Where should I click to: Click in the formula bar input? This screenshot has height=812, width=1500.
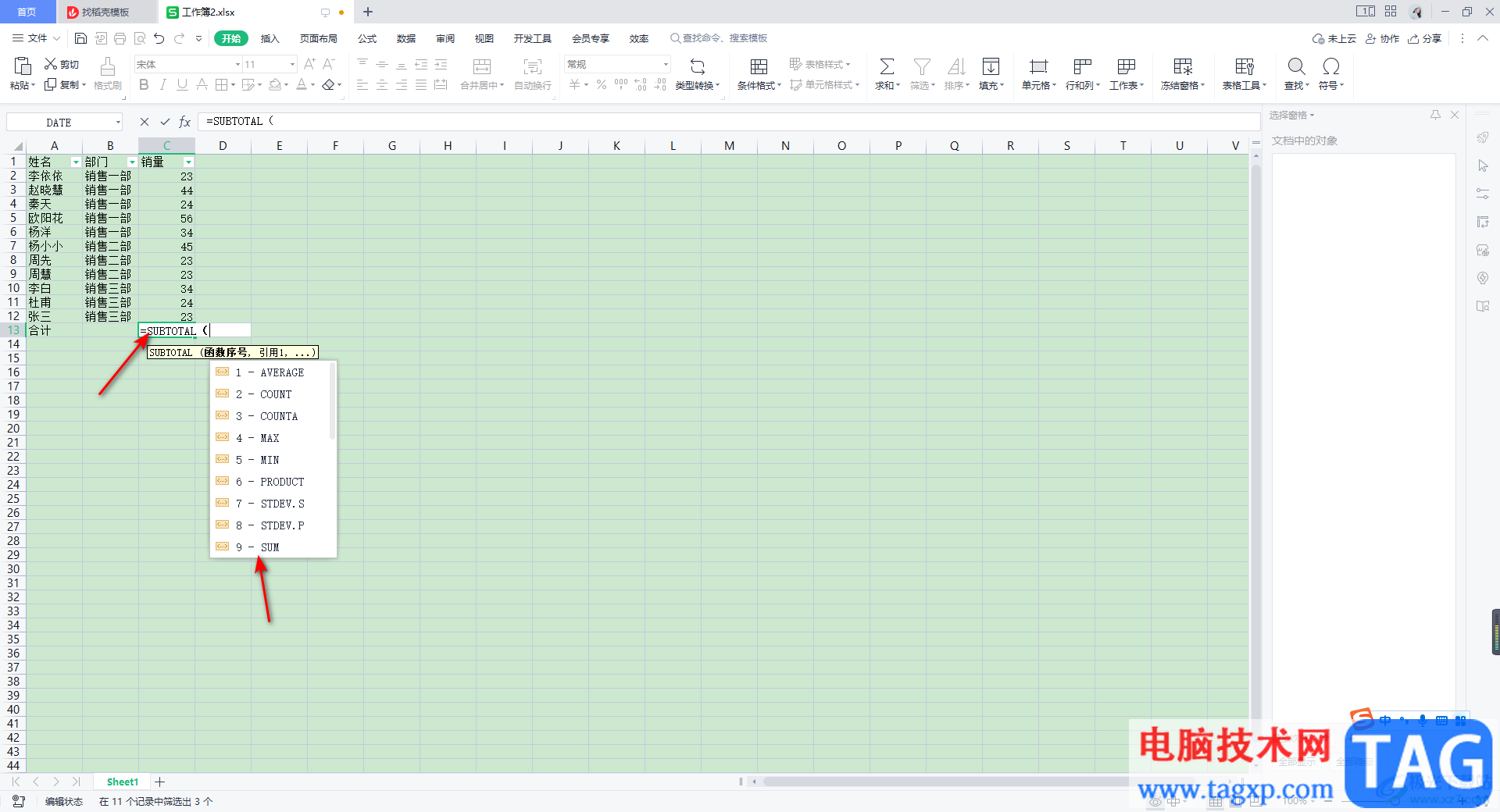pos(729,122)
